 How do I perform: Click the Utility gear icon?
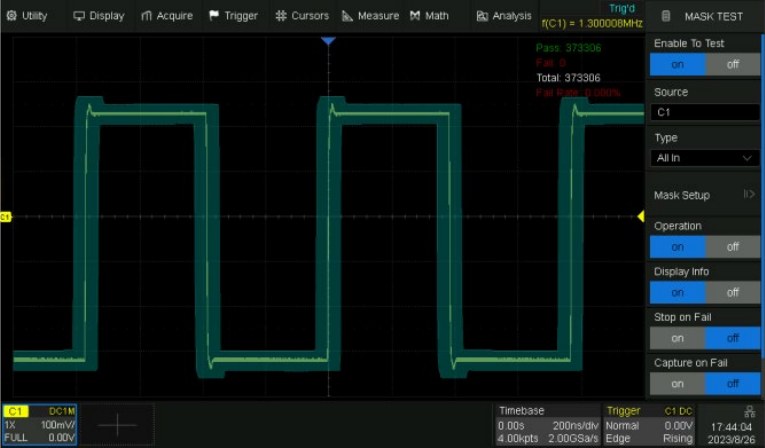tap(11, 16)
